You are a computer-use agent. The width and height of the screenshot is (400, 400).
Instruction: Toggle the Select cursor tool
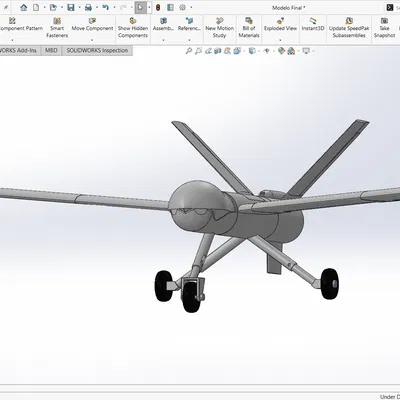[140, 7]
